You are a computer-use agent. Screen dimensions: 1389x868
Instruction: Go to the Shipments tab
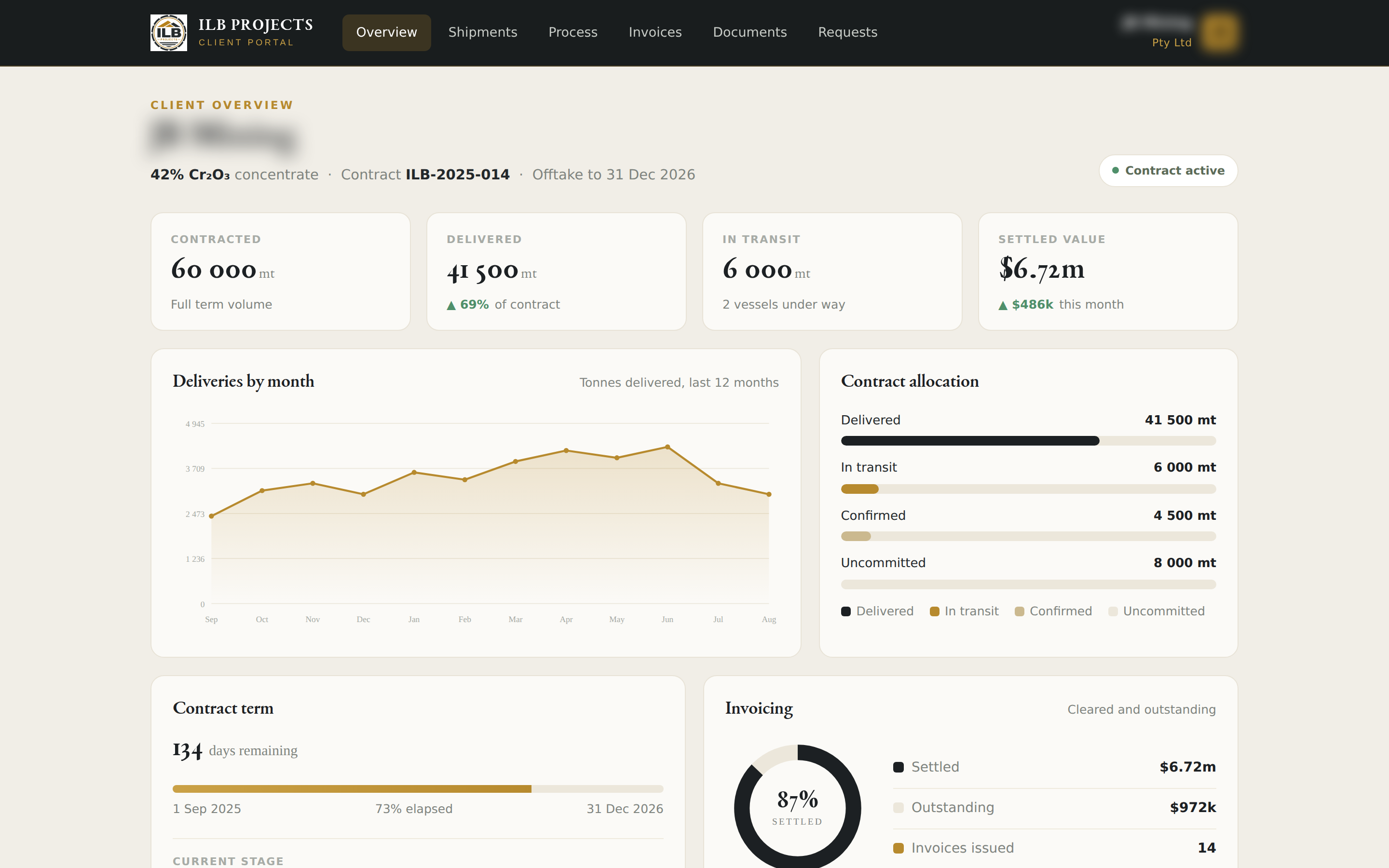[483, 33]
